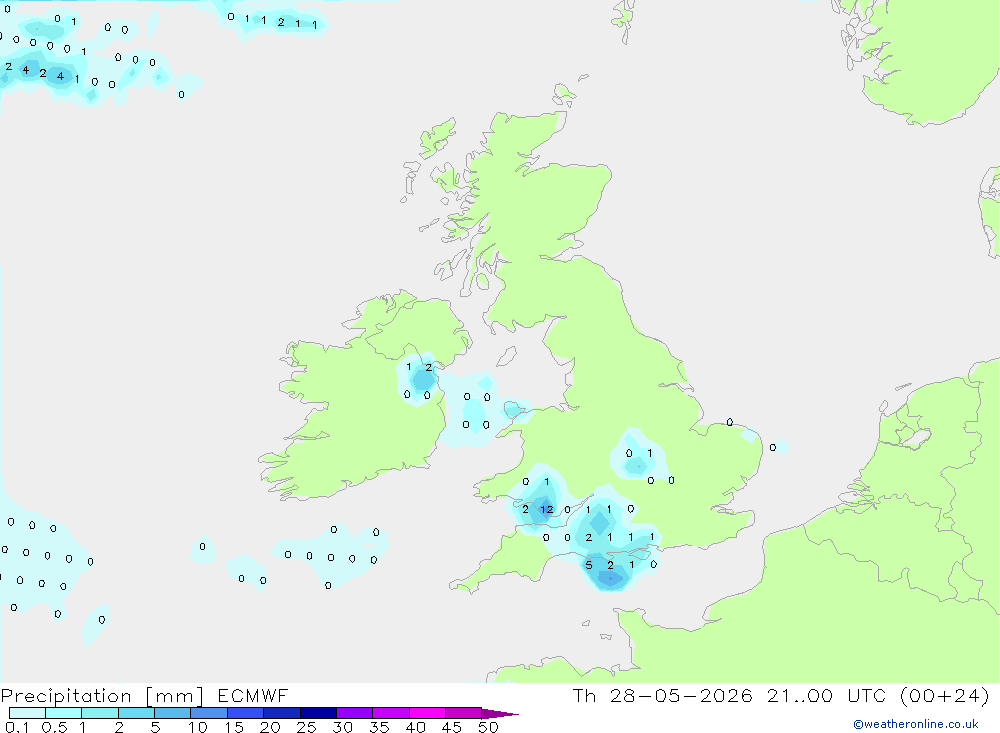
Task: Select the lightest 0.1–0.5 legend swatch
Action: click(27, 713)
